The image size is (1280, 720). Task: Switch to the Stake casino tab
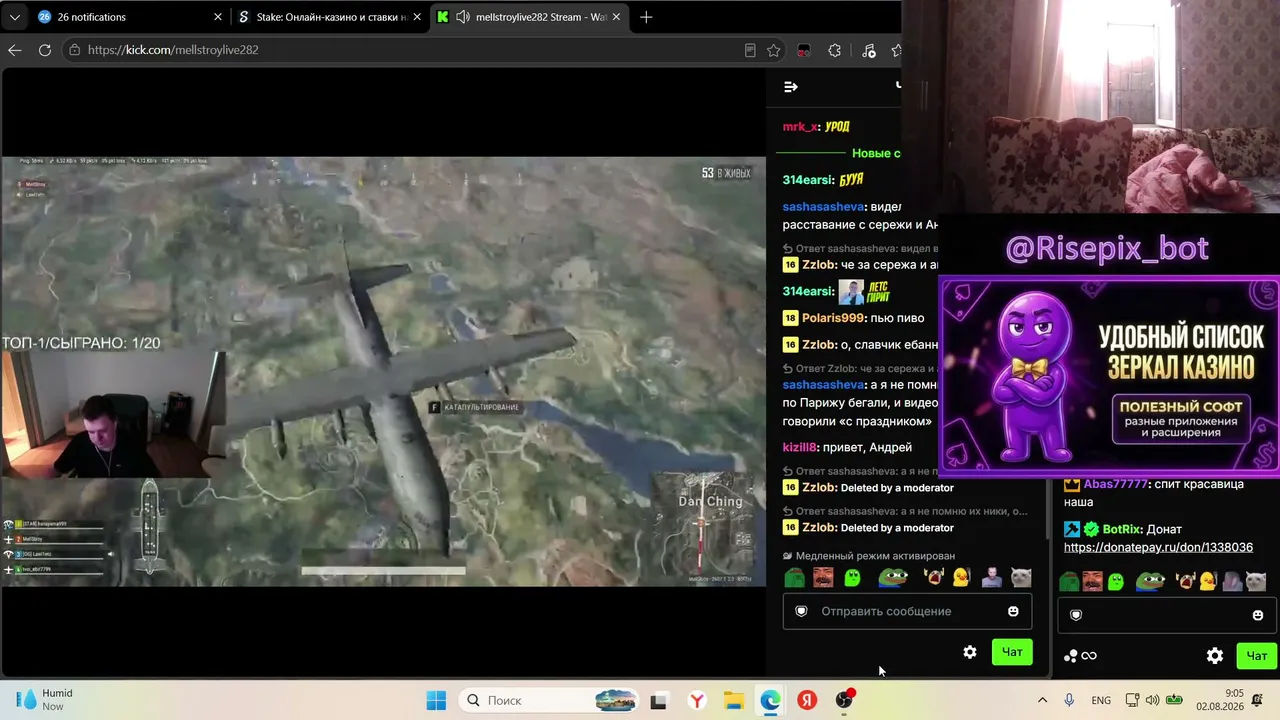click(330, 17)
